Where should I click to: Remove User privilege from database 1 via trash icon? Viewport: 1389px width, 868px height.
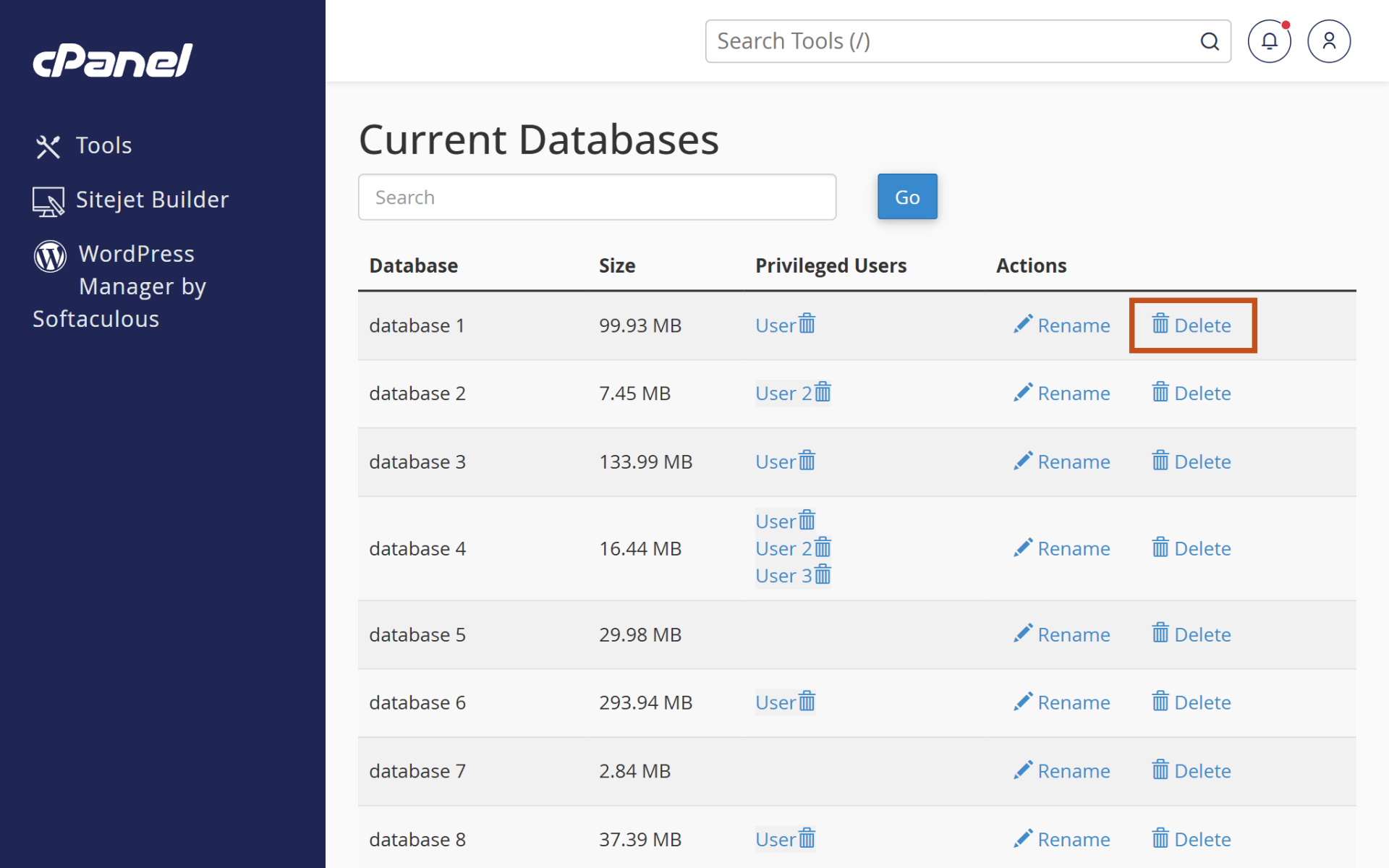coord(808,324)
